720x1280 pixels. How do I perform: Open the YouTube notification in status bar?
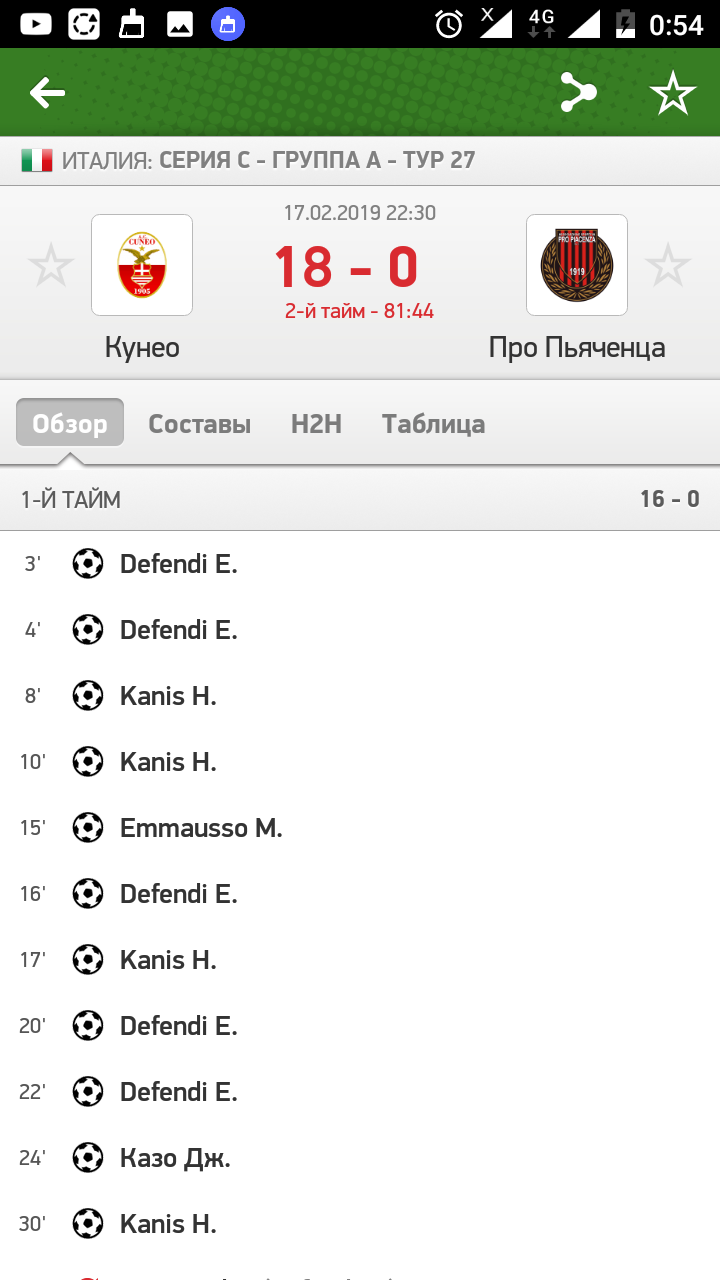[36, 24]
